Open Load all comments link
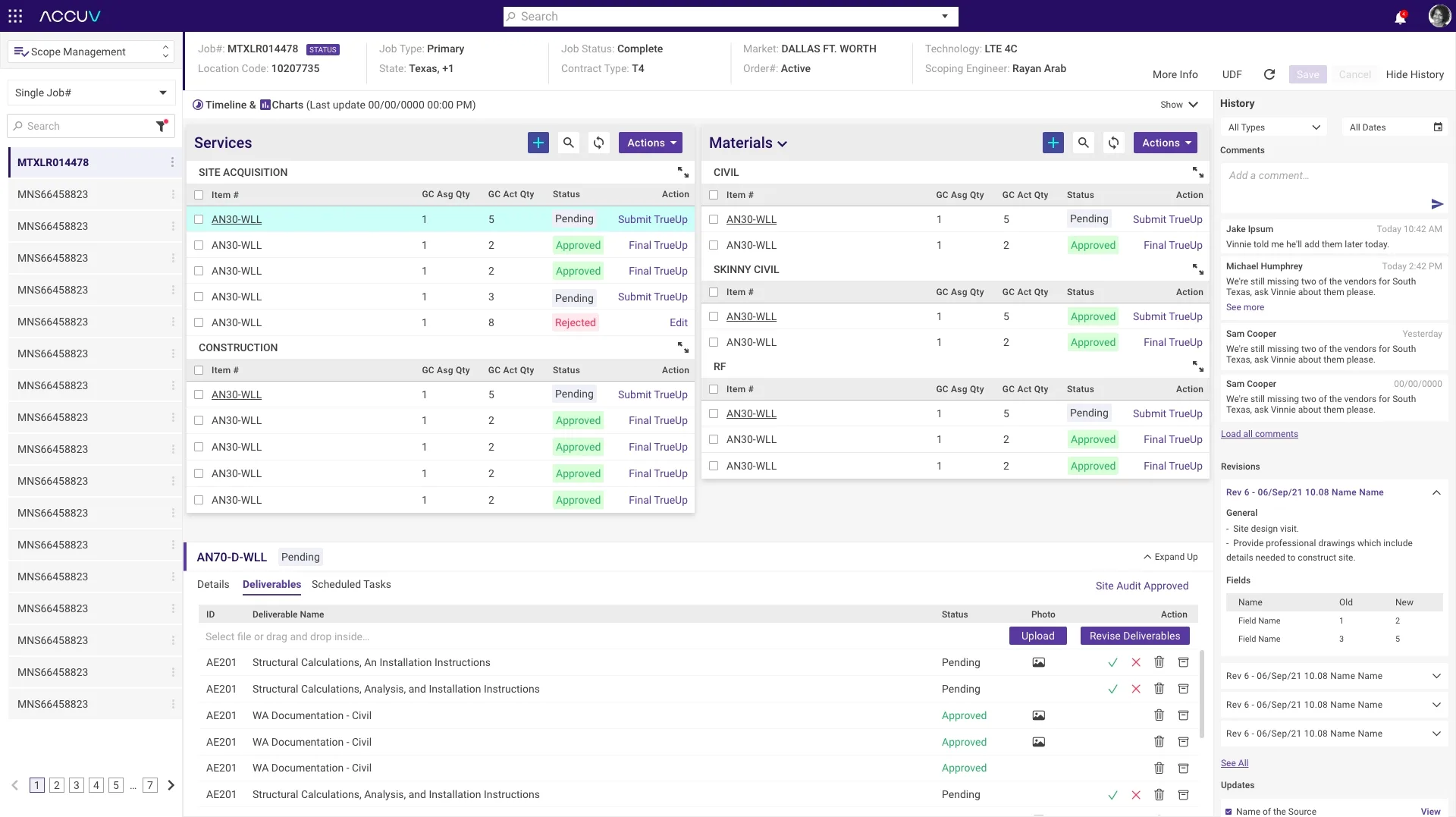The image size is (1456, 817). click(1260, 434)
